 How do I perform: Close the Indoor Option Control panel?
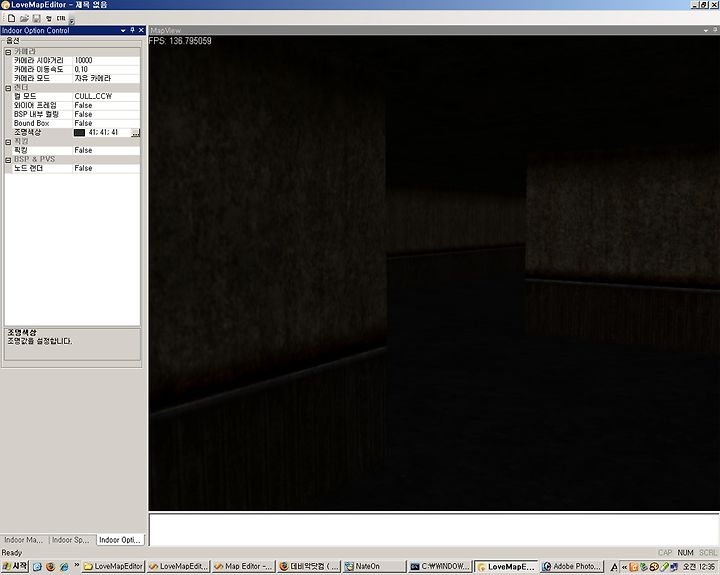(x=141, y=30)
